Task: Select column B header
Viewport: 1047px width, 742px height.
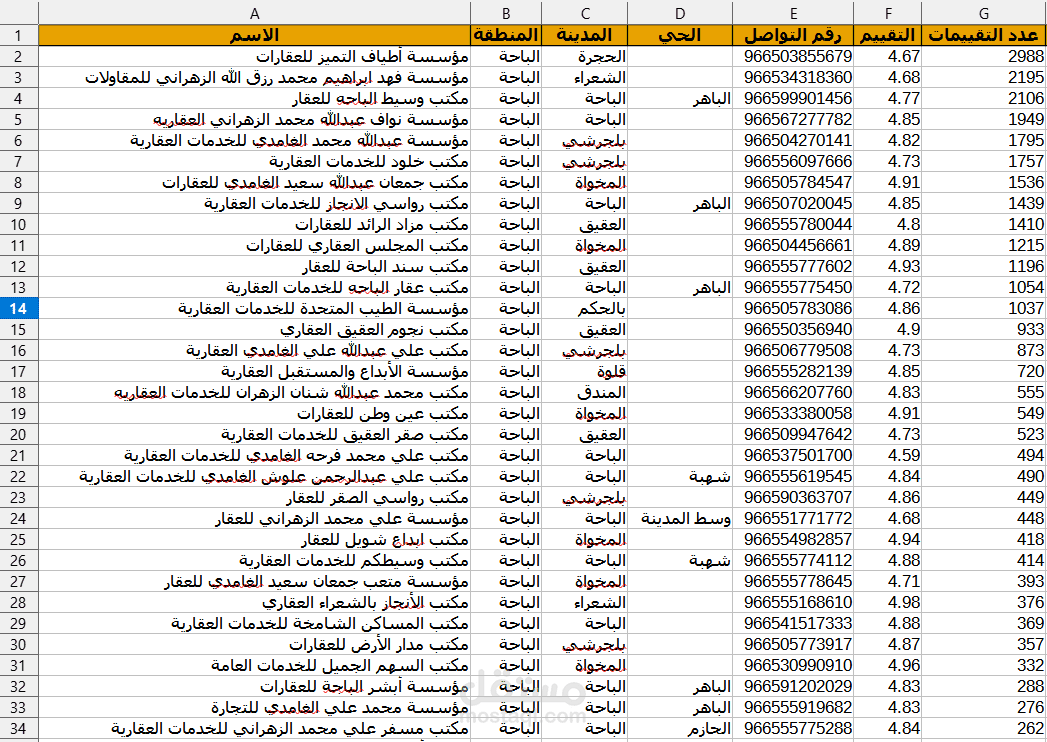Action: pos(506,13)
